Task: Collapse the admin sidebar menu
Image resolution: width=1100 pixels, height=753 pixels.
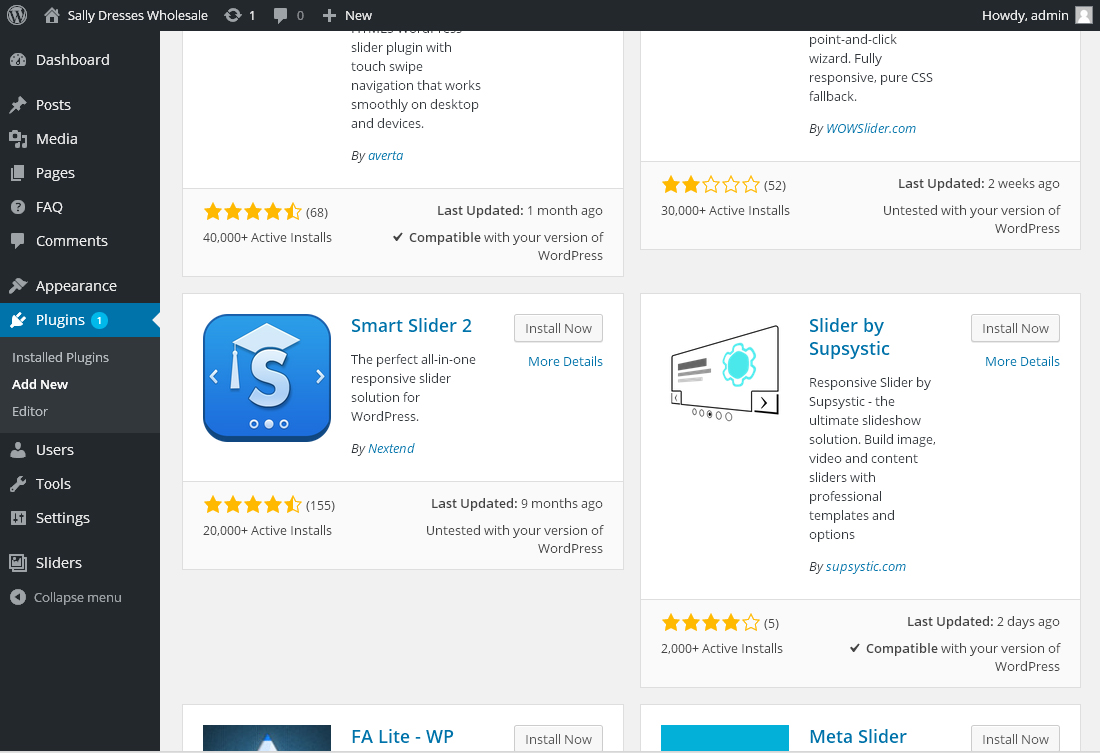Action: [x=67, y=597]
